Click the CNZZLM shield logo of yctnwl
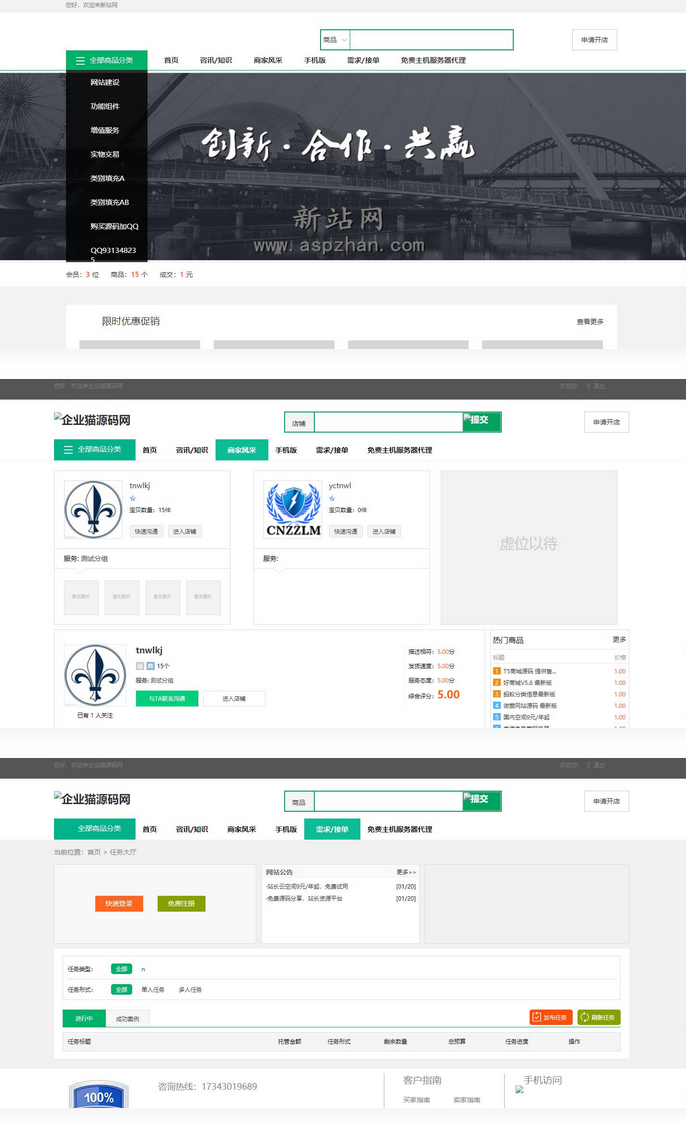This screenshot has width=686, height=1122. tap(294, 510)
